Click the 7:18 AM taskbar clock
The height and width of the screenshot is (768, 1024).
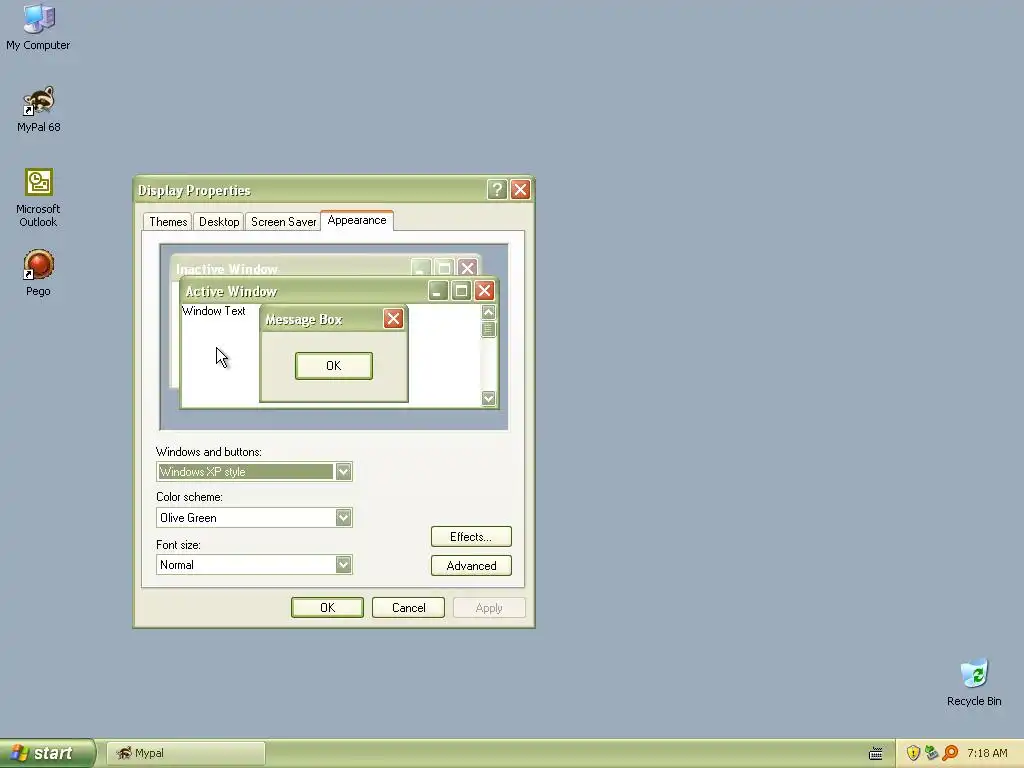point(987,753)
